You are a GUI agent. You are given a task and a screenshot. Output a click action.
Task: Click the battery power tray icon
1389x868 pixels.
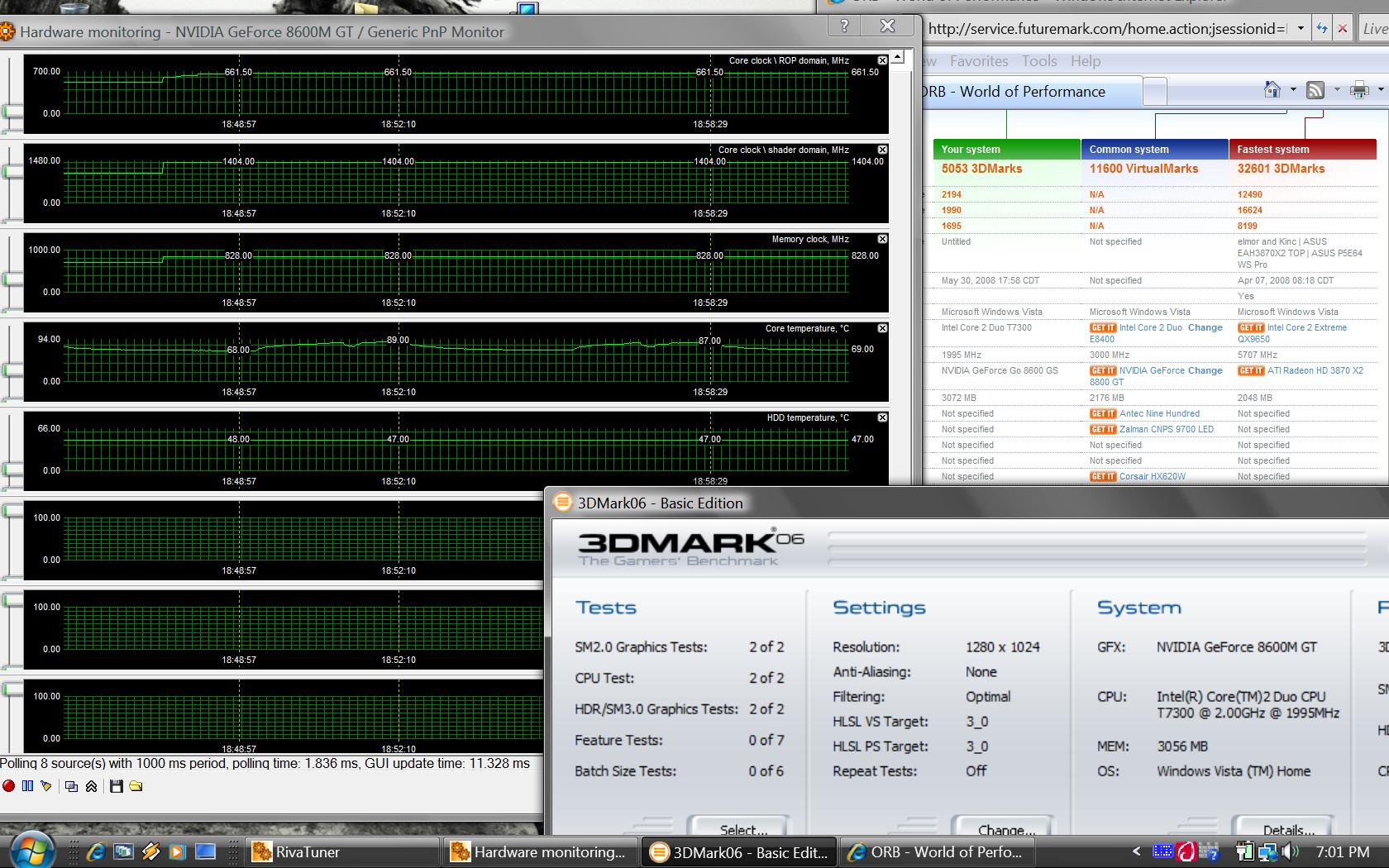(1246, 851)
